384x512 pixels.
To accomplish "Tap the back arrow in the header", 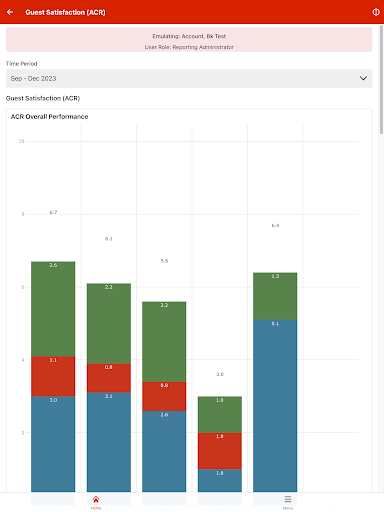I will (10, 12).
